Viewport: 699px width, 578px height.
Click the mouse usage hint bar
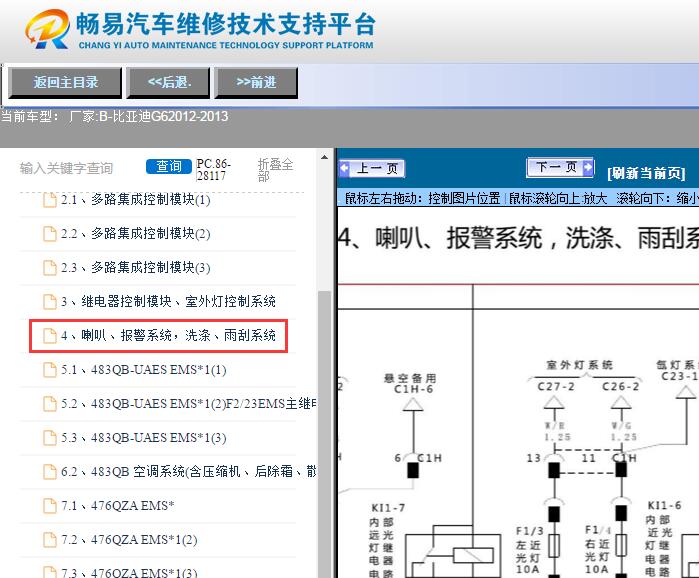(x=519, y=198)
